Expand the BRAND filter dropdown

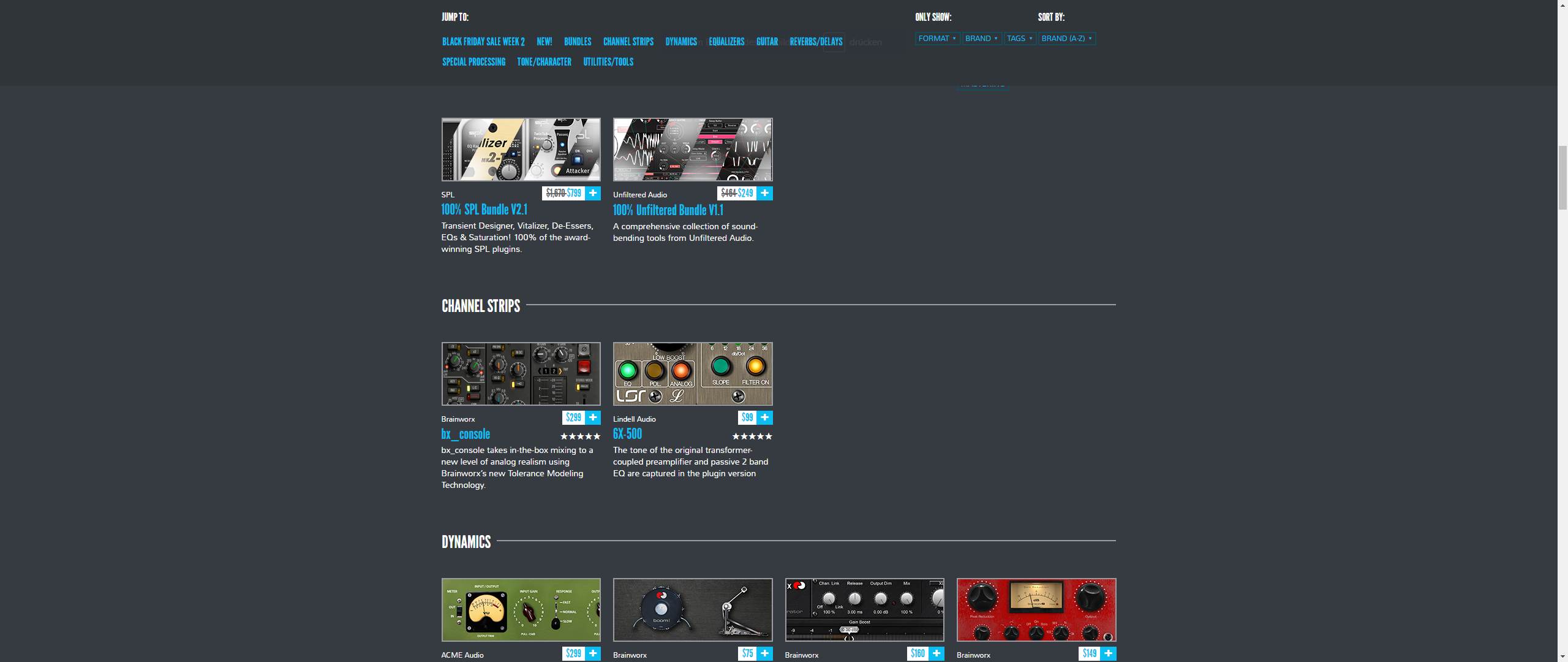(x=981, y=39)
